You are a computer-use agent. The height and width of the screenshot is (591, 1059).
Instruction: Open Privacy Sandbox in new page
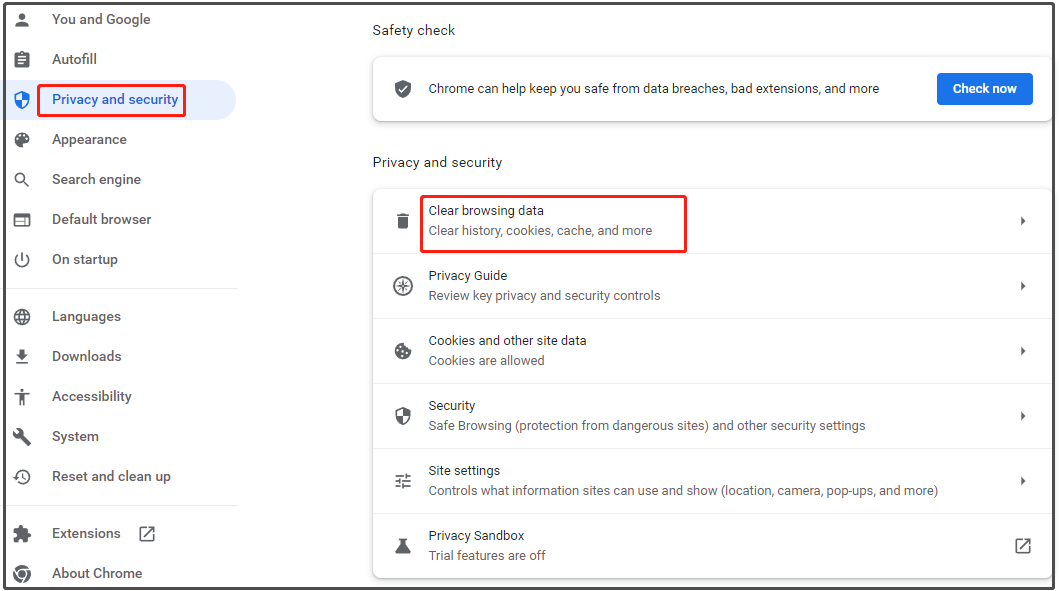coord(1022,545)
